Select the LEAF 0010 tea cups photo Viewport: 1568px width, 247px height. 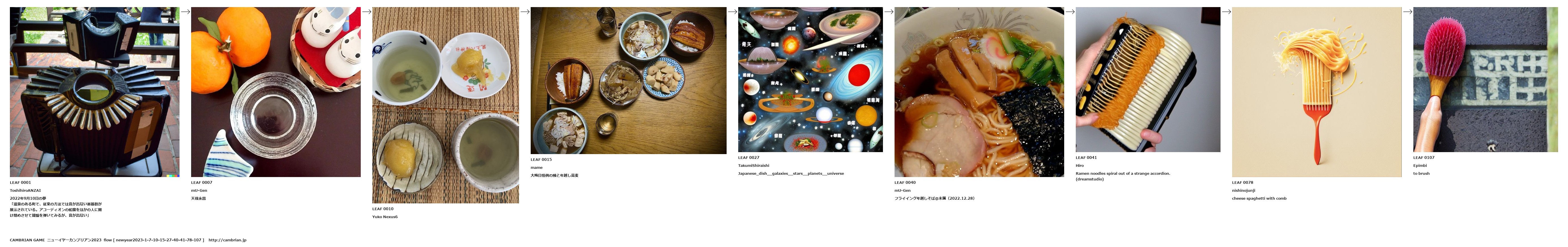pos(446,105)
